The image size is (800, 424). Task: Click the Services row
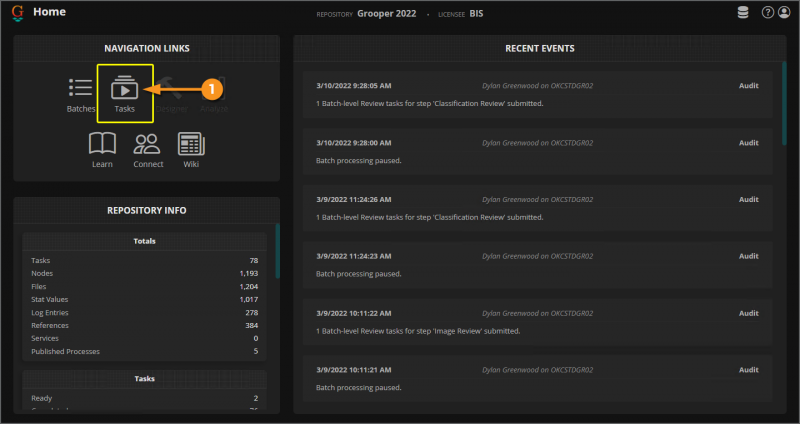pyautogui.click(x=144, y=338)
